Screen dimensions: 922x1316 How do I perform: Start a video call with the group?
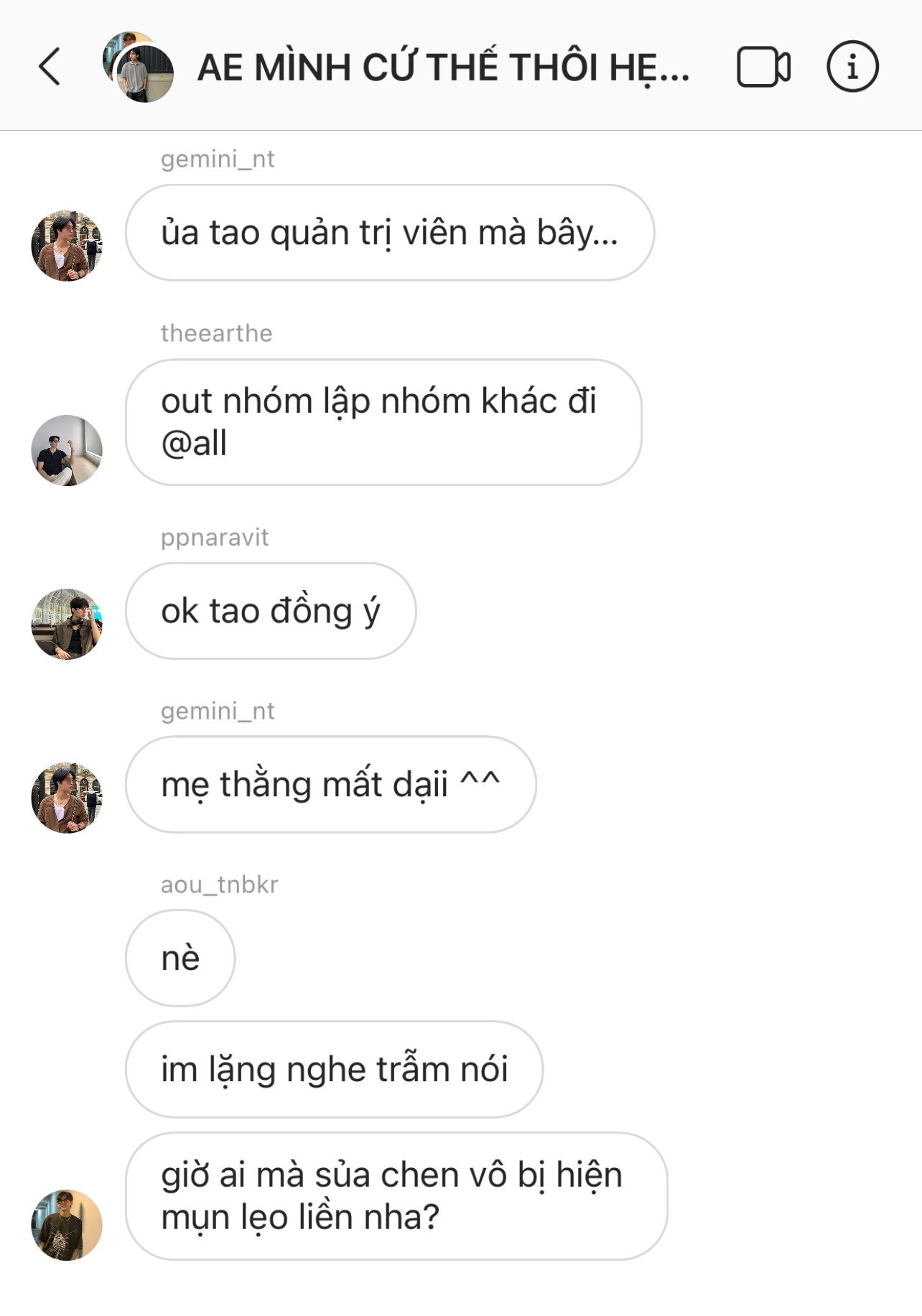point(763,67)
